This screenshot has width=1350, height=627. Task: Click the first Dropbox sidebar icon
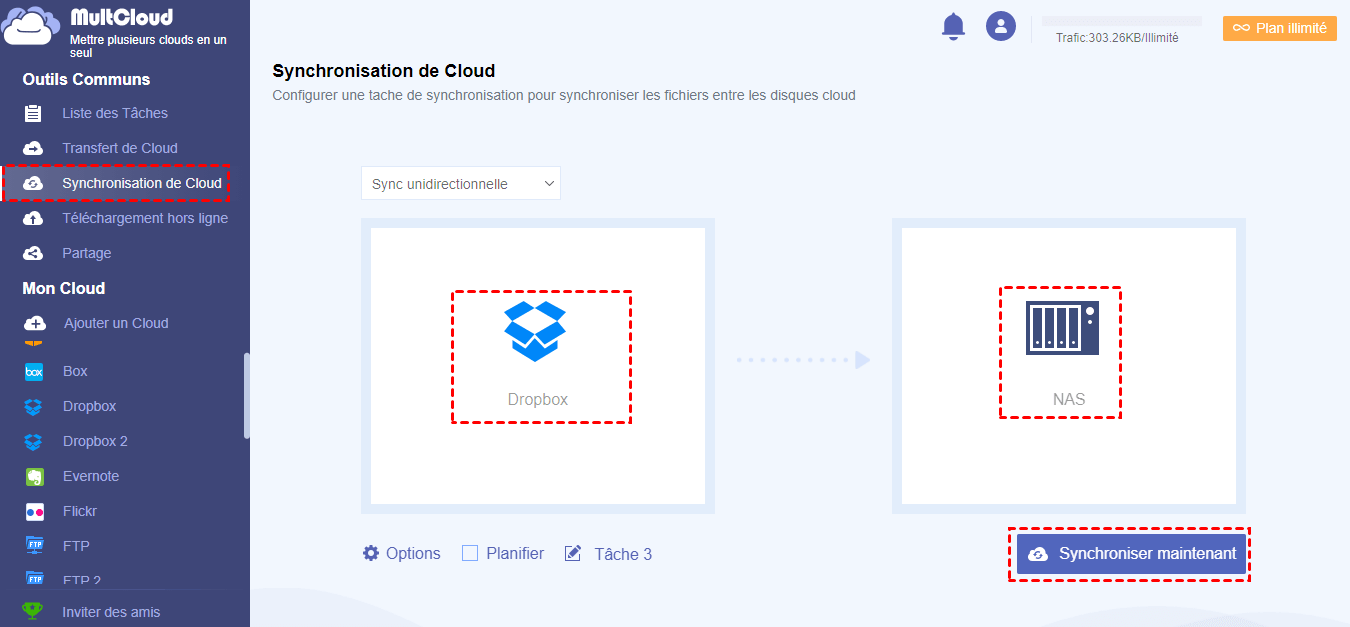pyautogui.click(x=34, y=406)
